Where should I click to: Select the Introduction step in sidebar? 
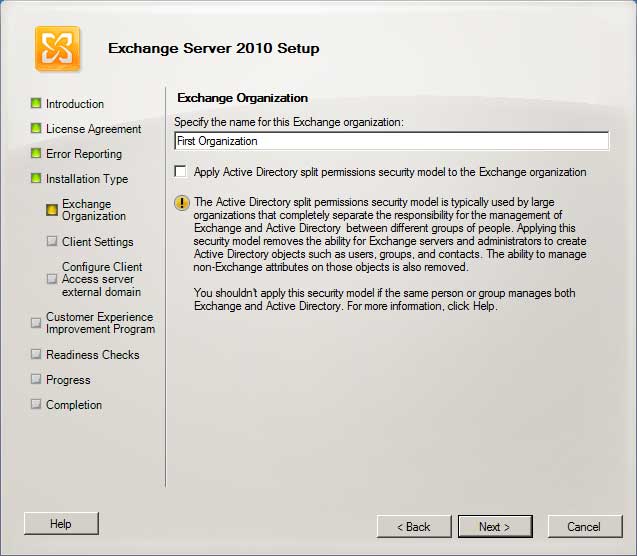(74, 104)
